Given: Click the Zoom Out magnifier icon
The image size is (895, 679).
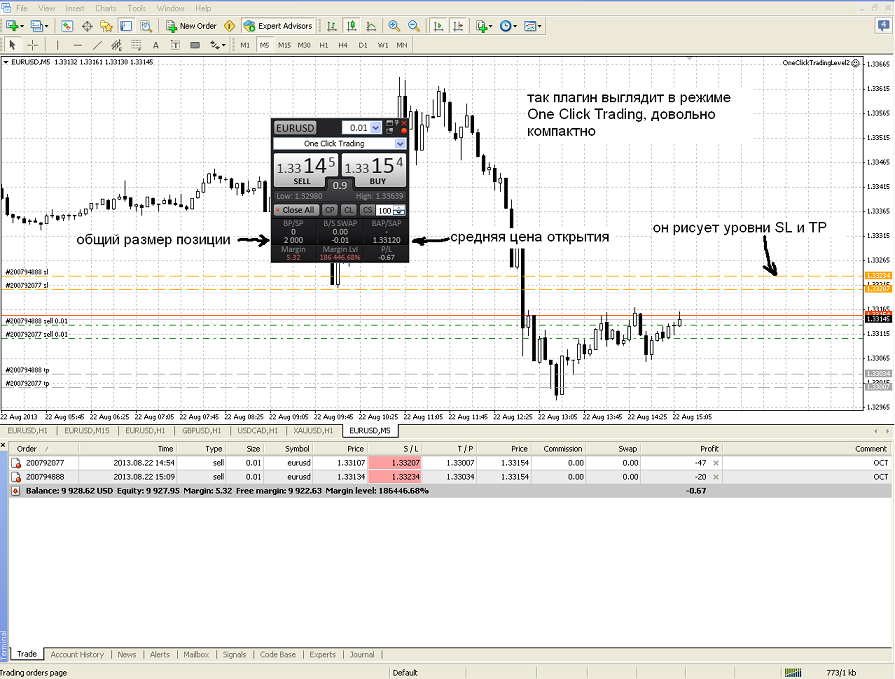Looking at the screenshot, I should [411, 26].
